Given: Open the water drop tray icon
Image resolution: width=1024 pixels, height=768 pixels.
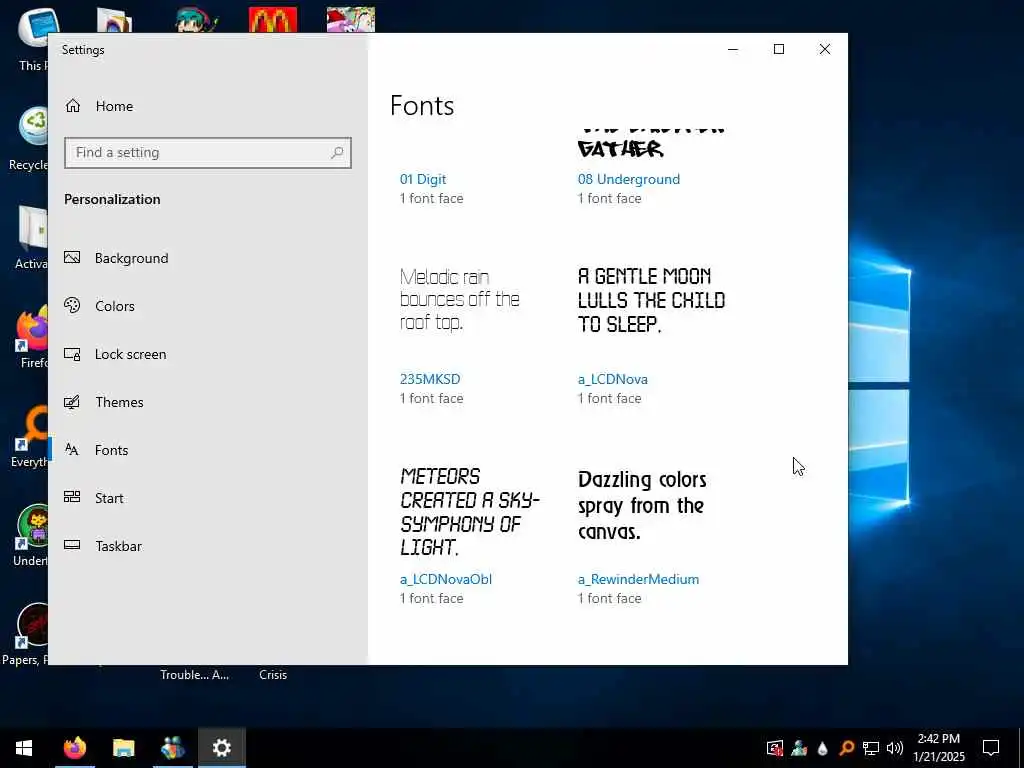Looking at the screenshot, I should click(x=822, y=748).
